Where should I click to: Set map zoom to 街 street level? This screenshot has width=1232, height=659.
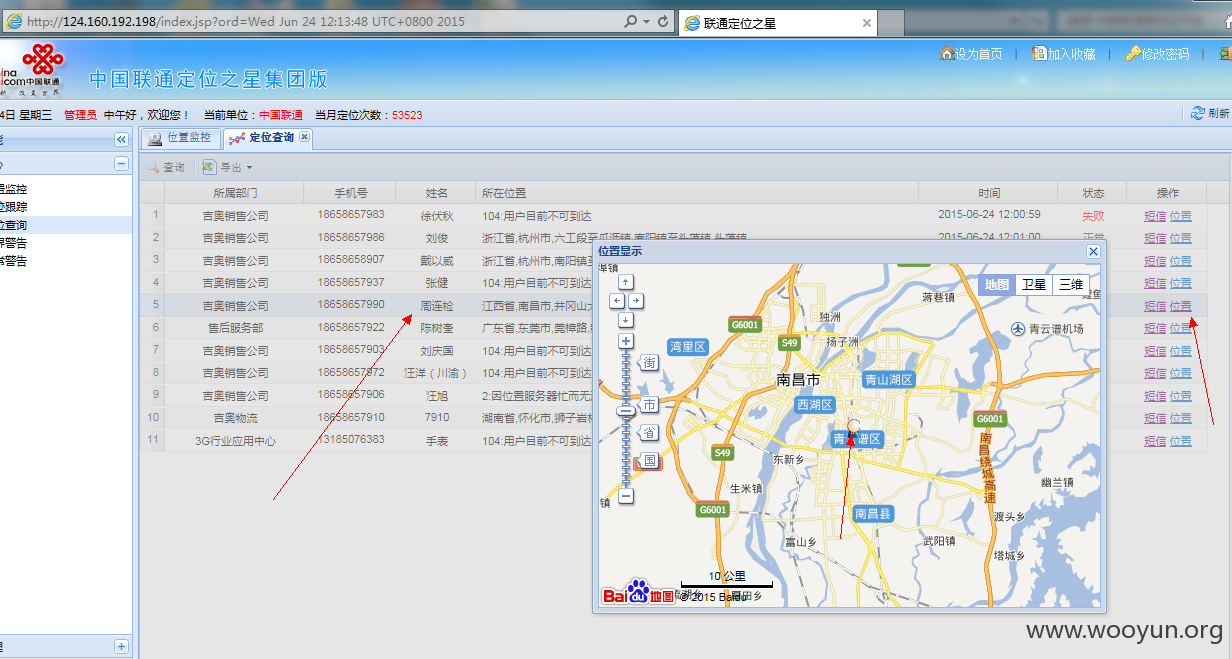click(649, 363)
